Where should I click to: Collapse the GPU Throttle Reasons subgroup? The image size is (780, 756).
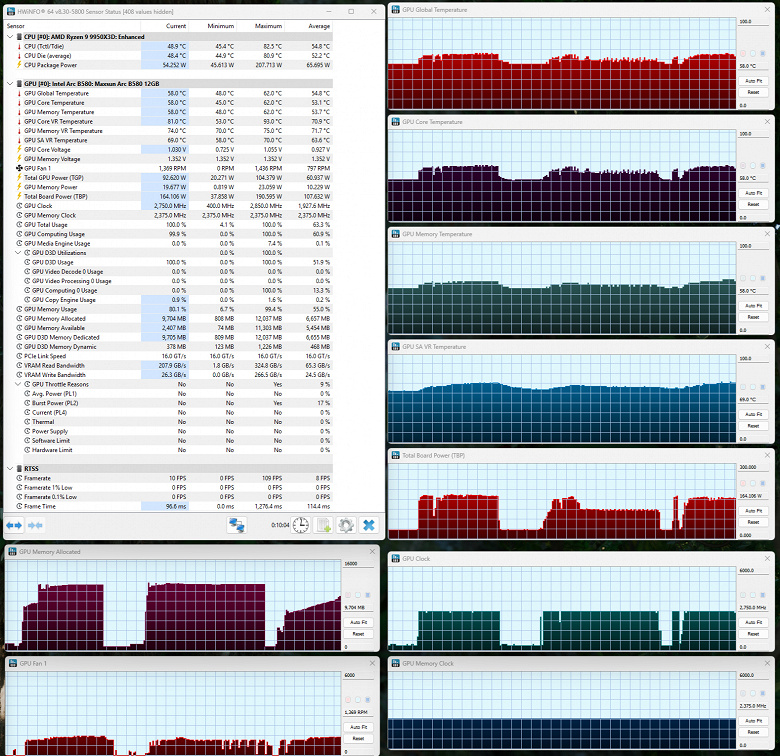[x=27, y=384]
